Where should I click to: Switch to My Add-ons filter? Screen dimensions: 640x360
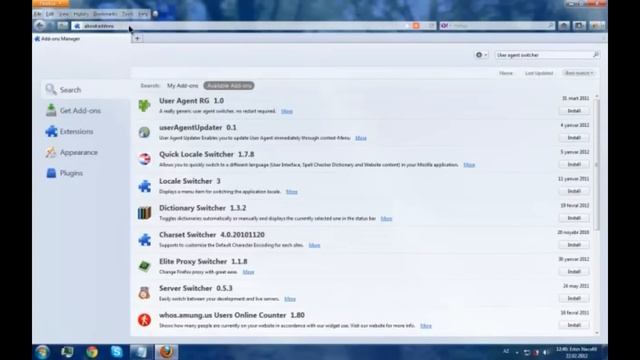[182, 86]
